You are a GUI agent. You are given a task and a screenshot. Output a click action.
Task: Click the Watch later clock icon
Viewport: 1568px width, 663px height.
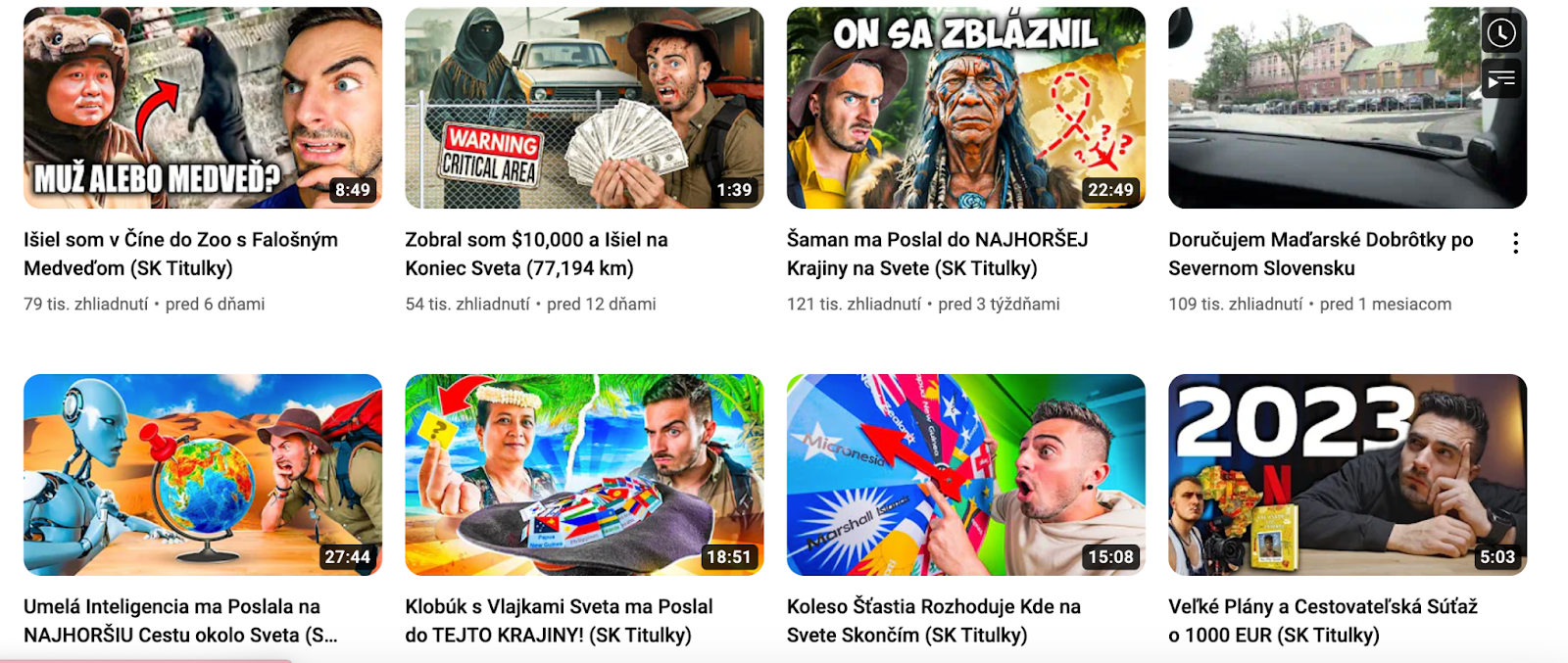pyautogui.click(x=1500, y=33)
